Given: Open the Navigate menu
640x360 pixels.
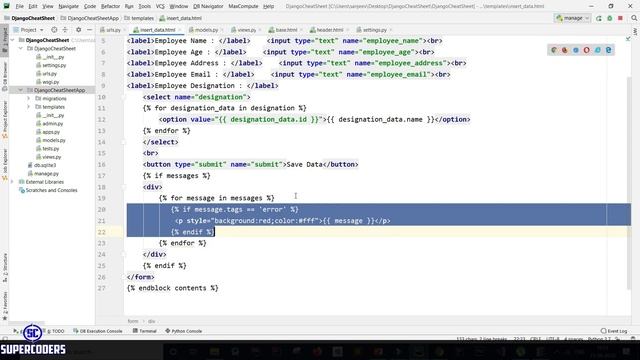Looking at the screenshot, I should (x=68, y=6).
